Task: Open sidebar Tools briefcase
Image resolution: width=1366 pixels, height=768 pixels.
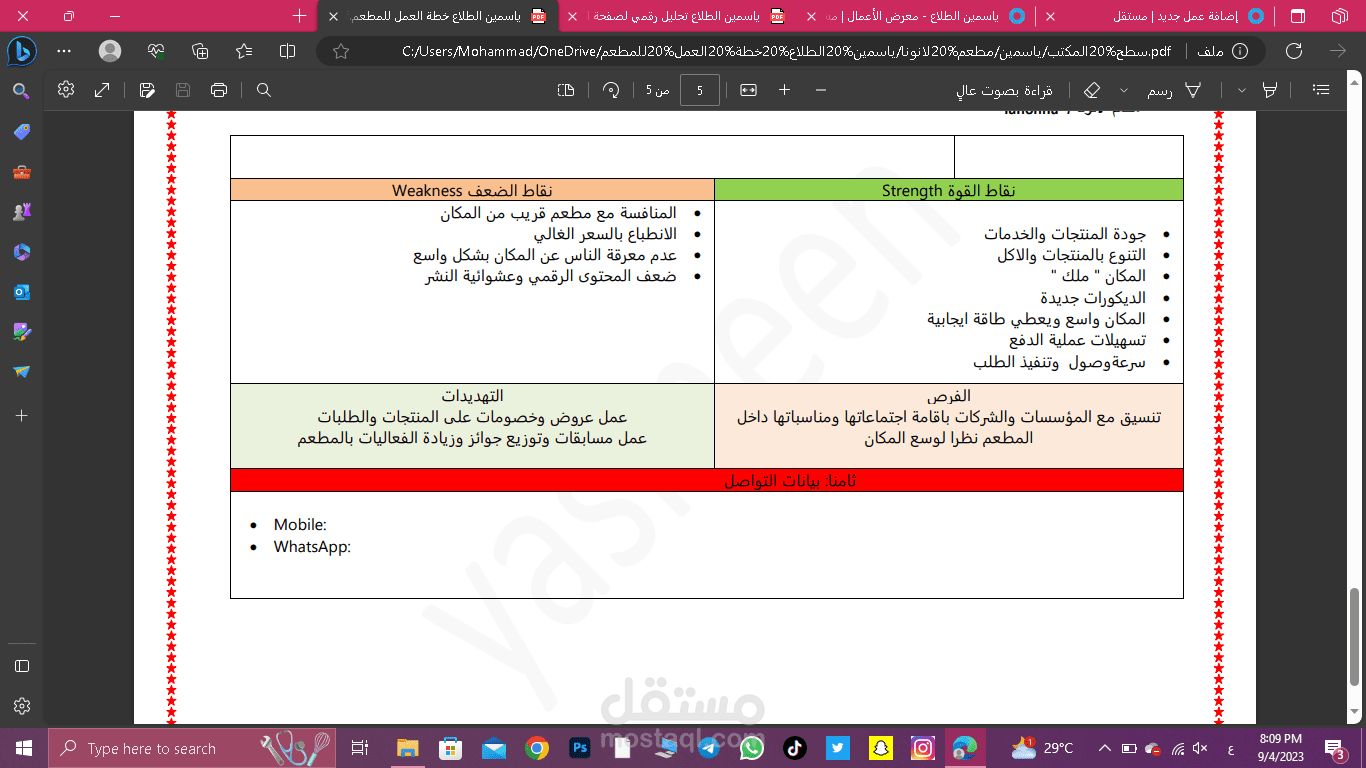Action: pos(21,172)
